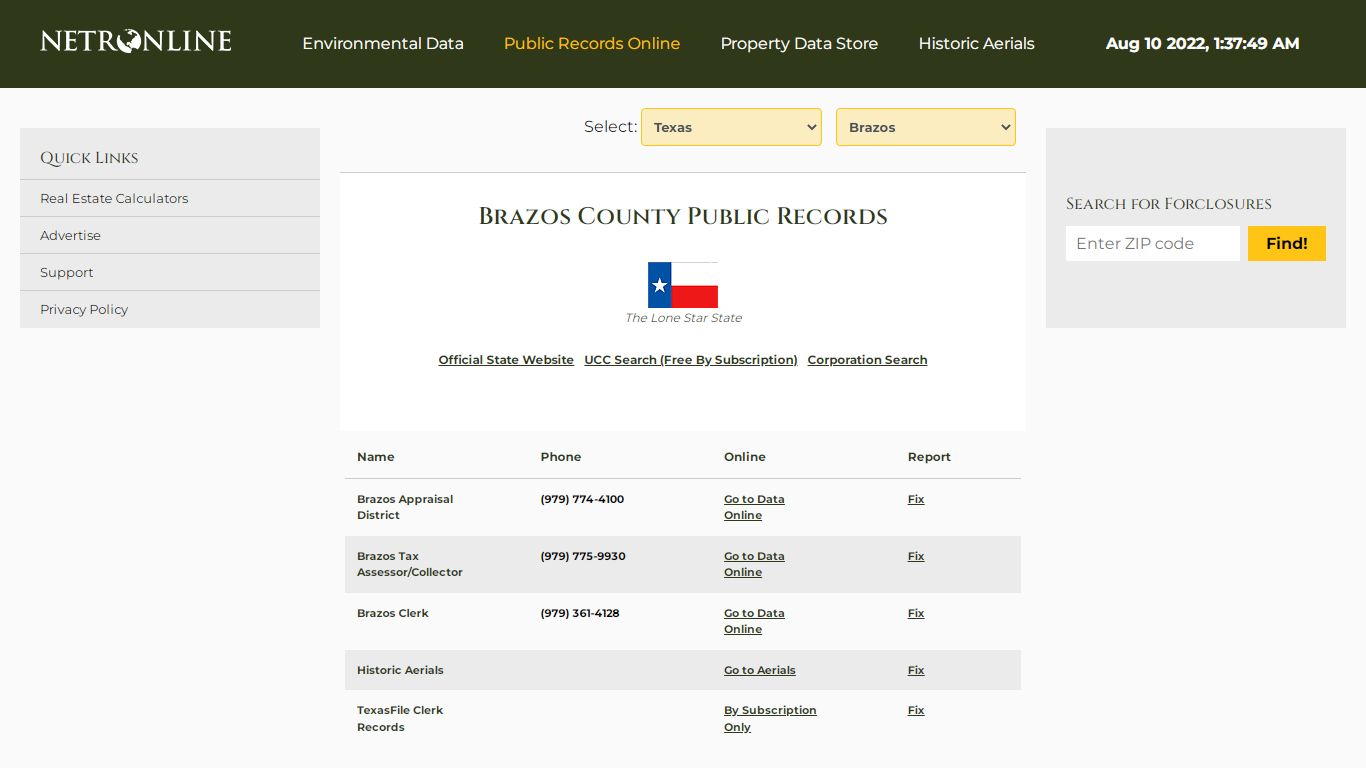The height and width of the screenshot is (768, 1366).
Task: Click the NETRONLINE logo
Action: click(136, 41)
